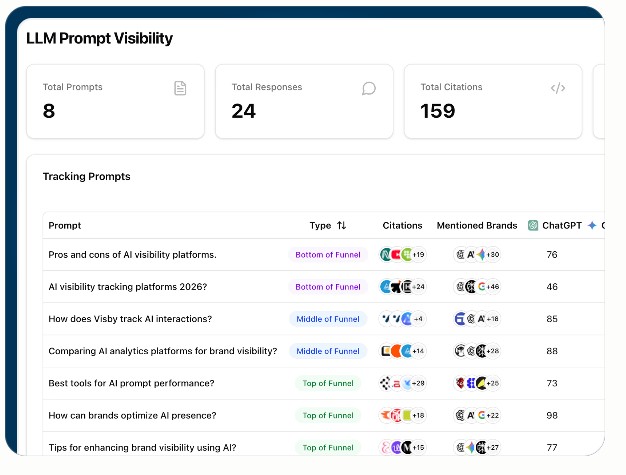Click the +22 mentioned brands overflow badge

[492, 415]
